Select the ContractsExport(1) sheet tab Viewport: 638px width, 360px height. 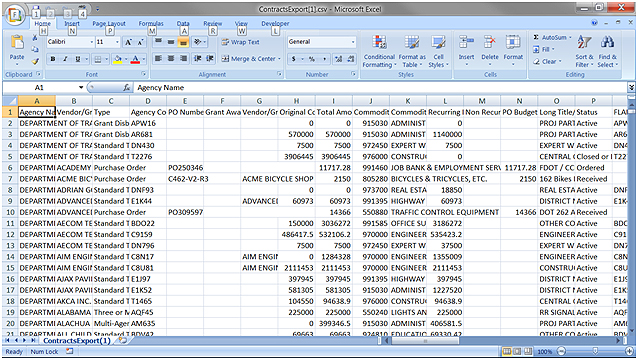click(x=76, y=340)
